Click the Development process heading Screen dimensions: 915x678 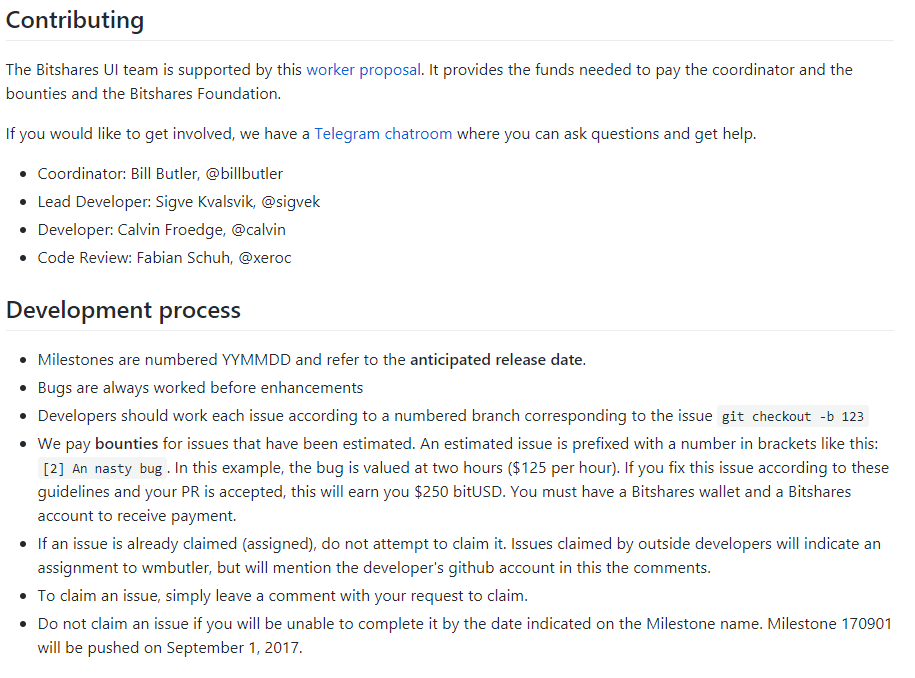tap(123, 310)
